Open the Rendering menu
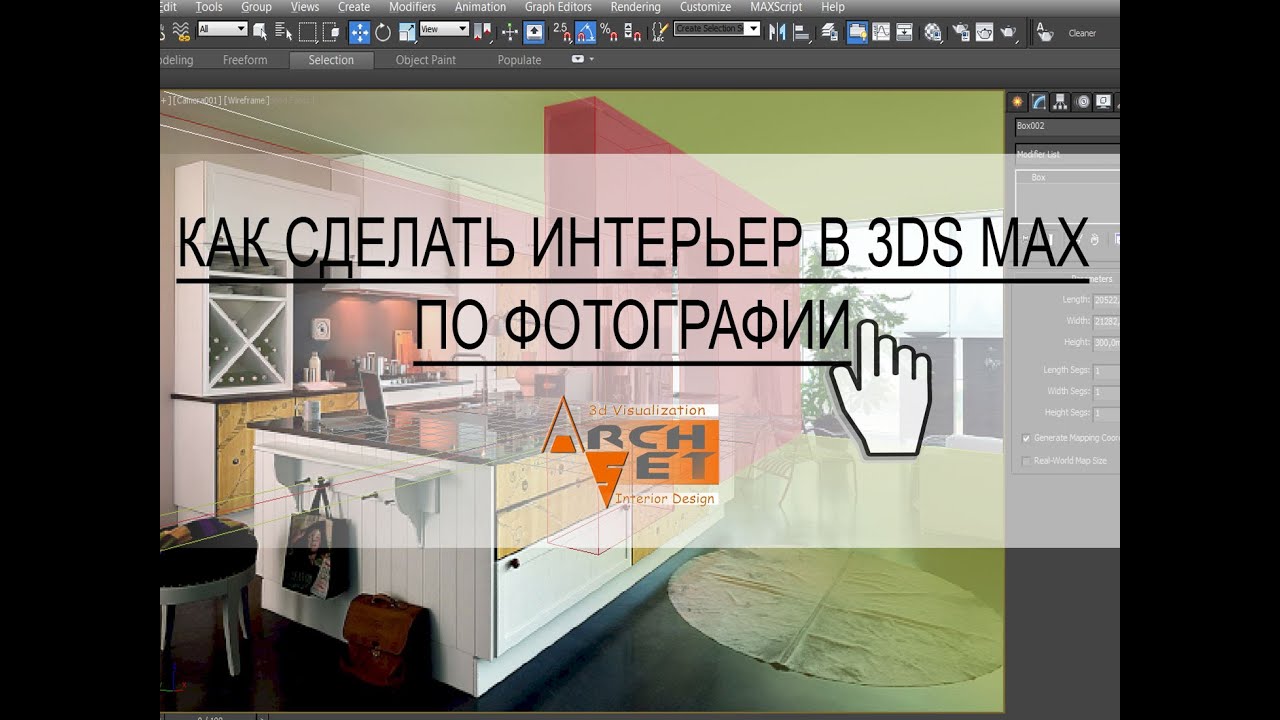Viewport: 1280px width, 720px height. pyautogui.click(x=635, y=7)
